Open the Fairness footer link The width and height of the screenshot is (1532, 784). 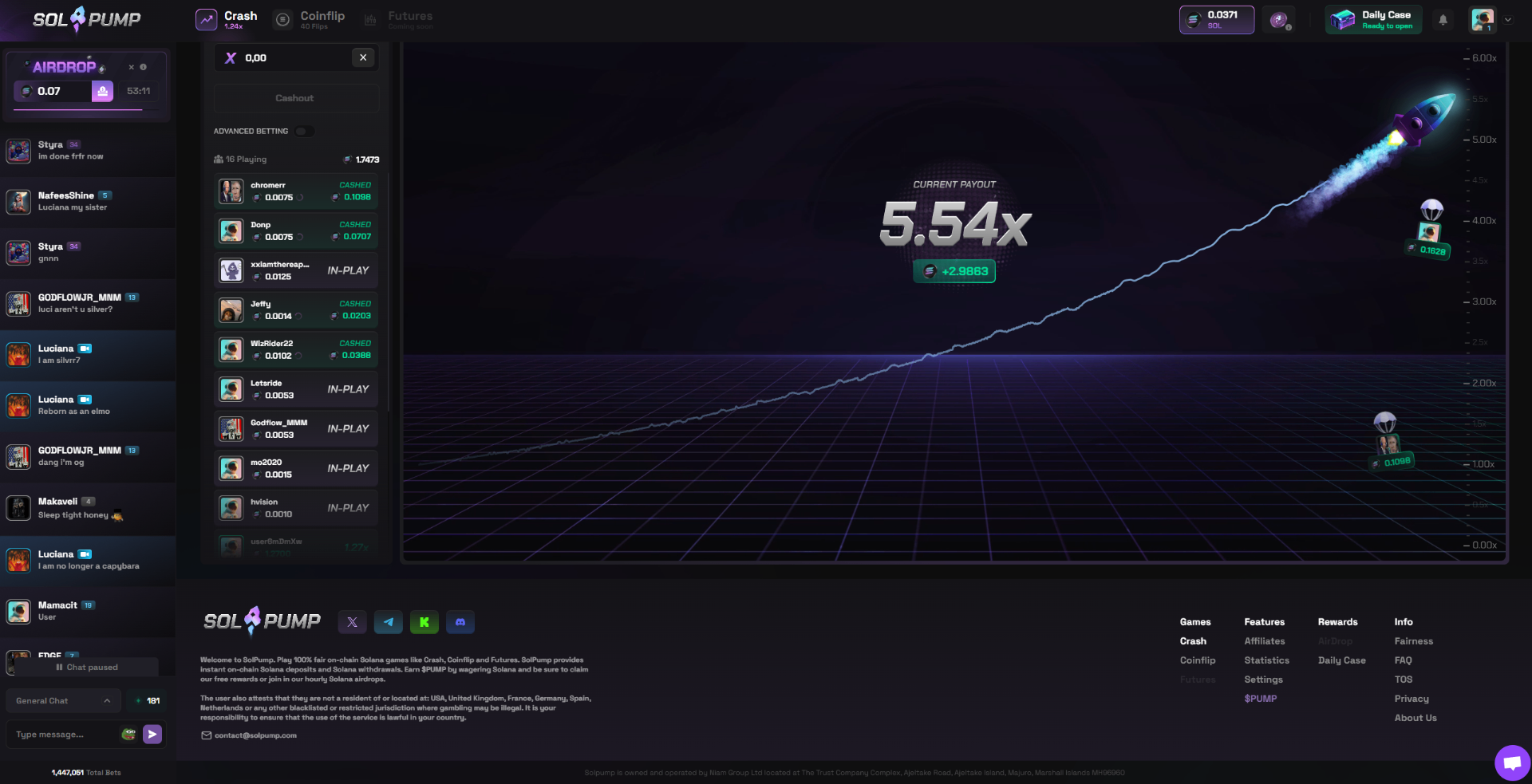(1413, 641)
